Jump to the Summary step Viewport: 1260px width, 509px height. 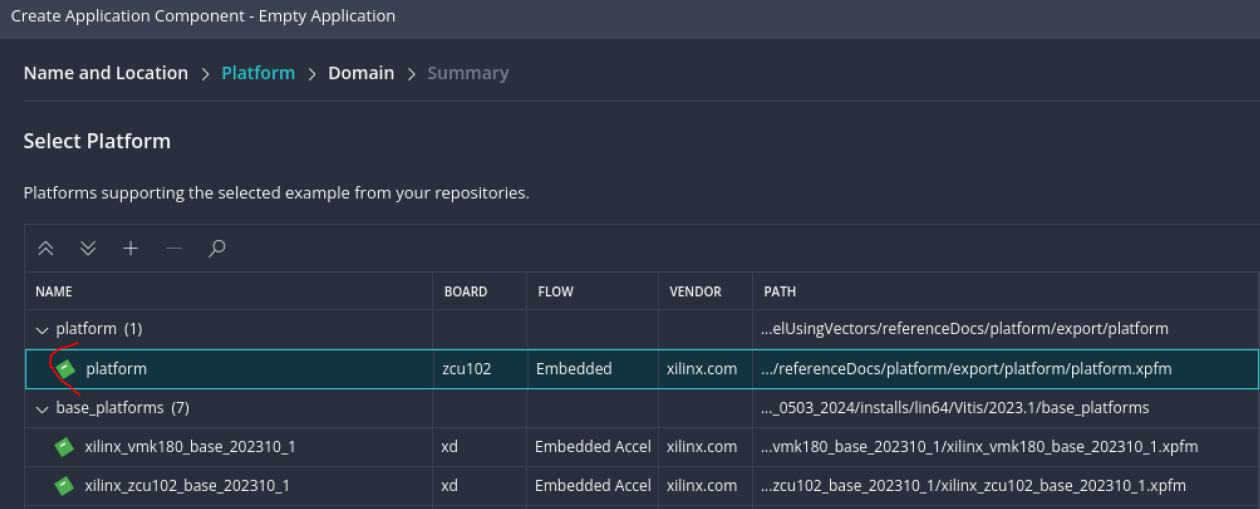[468, 73]
